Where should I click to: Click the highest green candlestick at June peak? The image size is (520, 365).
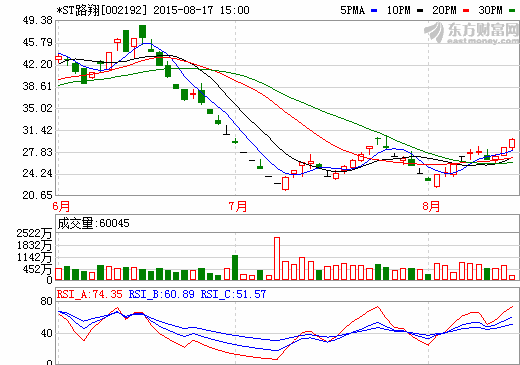point(143,33)
